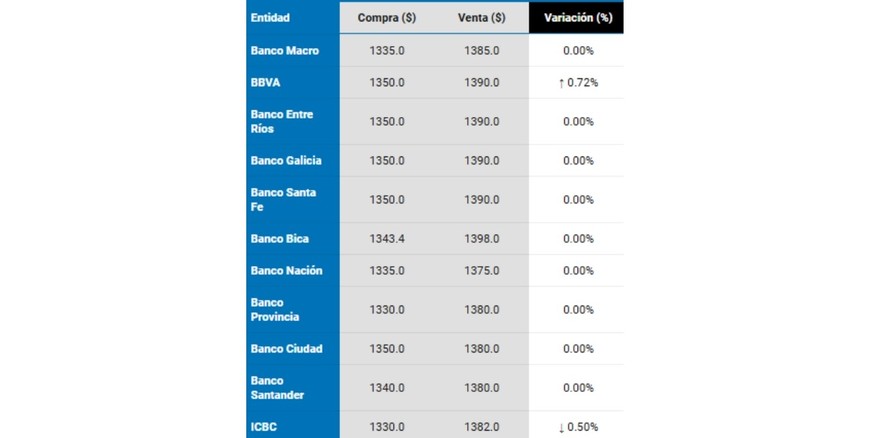Viewport: 870px width, 438px height.
Task: Click ICBC's 1382.0 venta value
Action: tap(481, 427)
